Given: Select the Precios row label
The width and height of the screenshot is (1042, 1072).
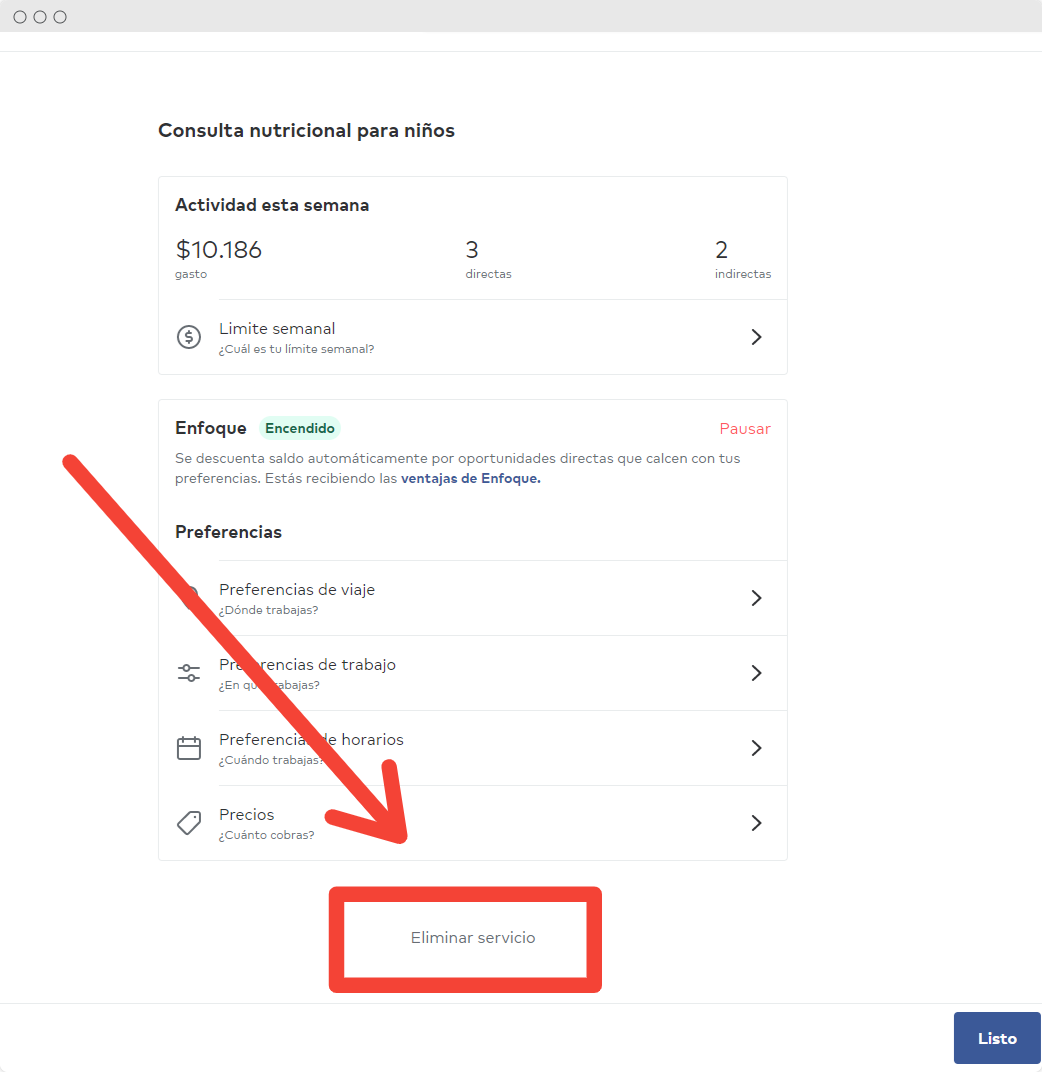Looking at the screenshot, I should tap(246, 815).
